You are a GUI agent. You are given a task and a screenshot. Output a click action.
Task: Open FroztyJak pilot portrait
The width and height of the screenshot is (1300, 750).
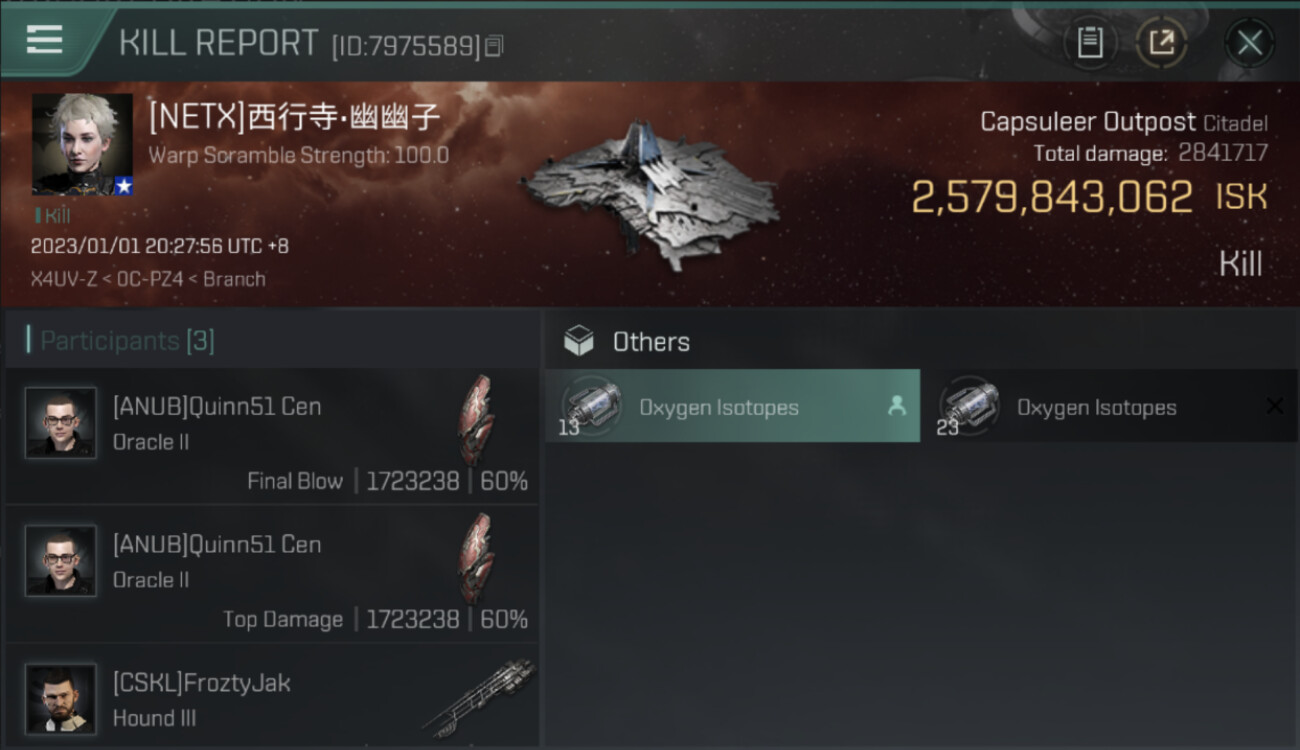tap(60, 698)
